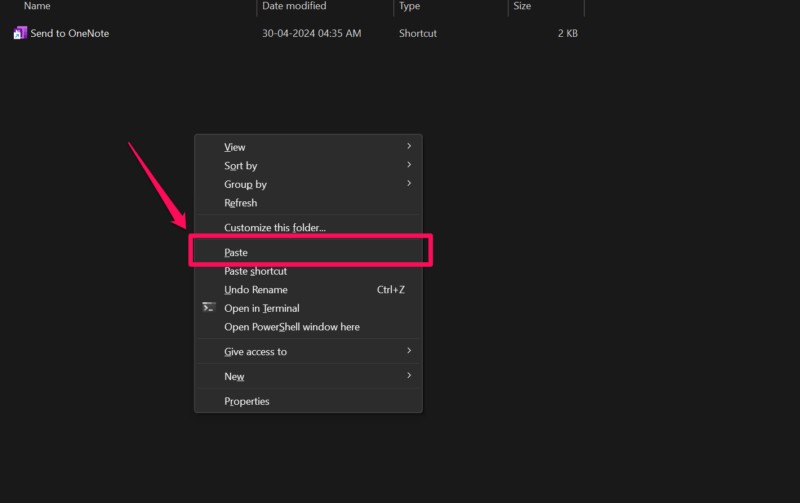800x503 pixels.
Task: Sort by the Name column header
Action: point(37,6)
